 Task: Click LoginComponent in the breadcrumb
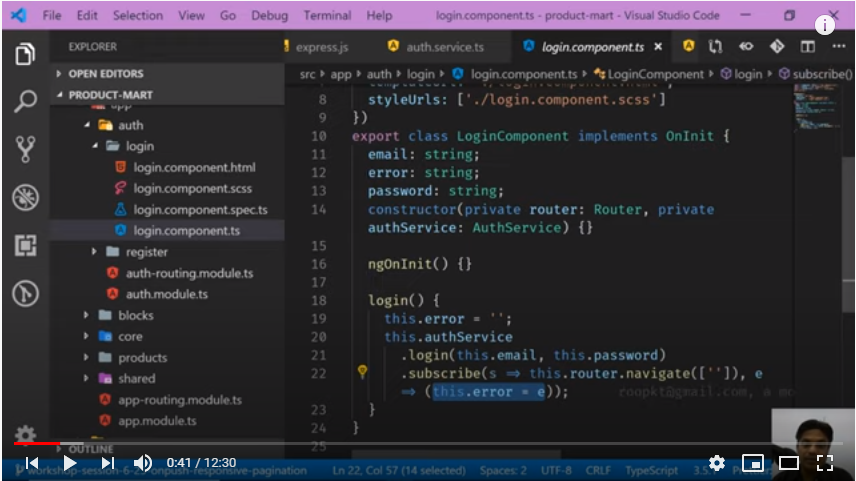point(655,74)
